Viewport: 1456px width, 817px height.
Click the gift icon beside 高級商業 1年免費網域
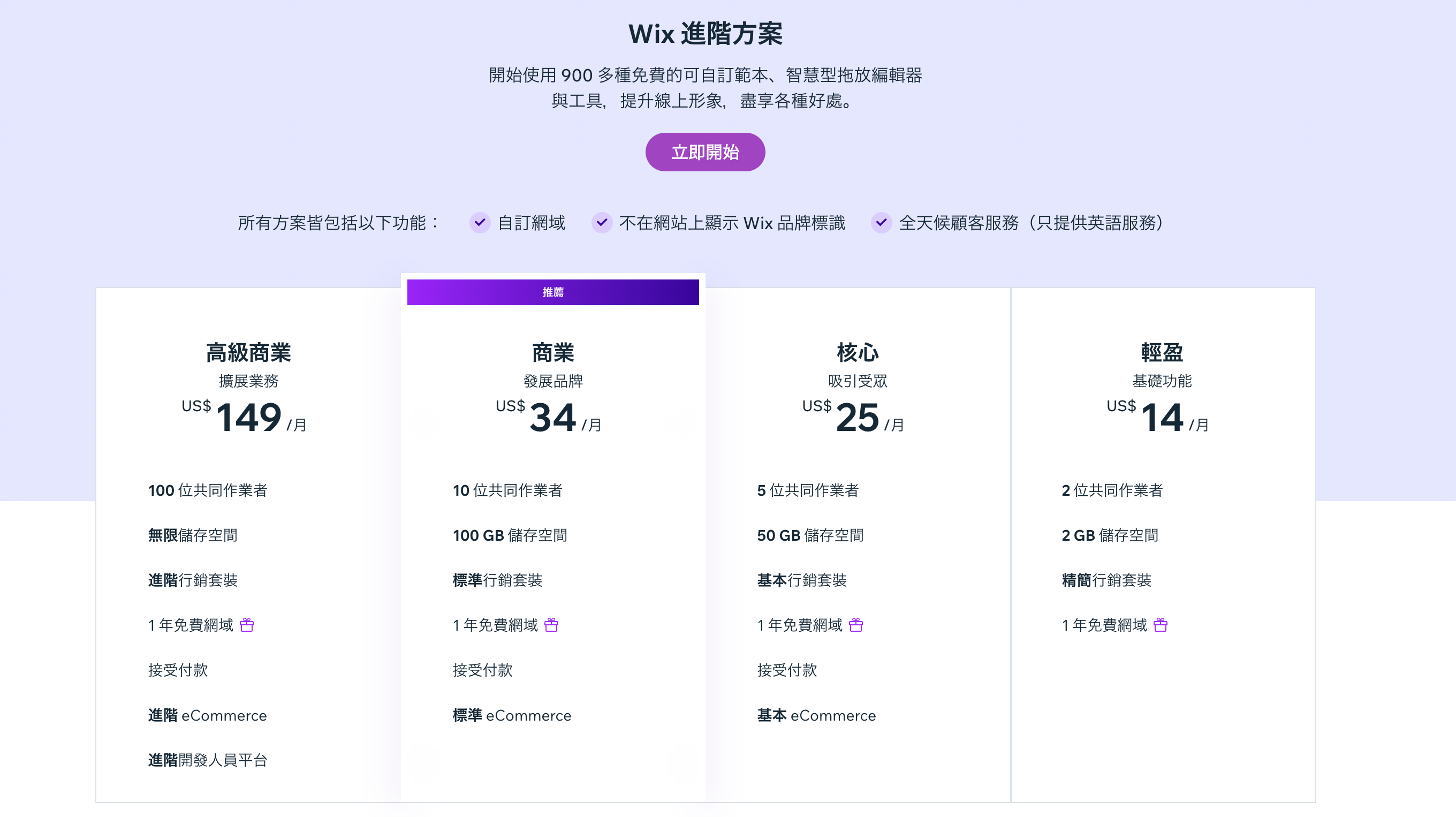pos(246,625)
